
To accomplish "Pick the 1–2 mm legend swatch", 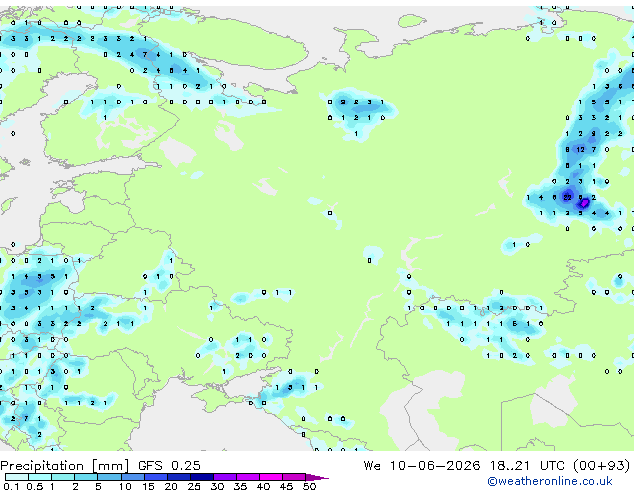I will (x=63, y=477).
